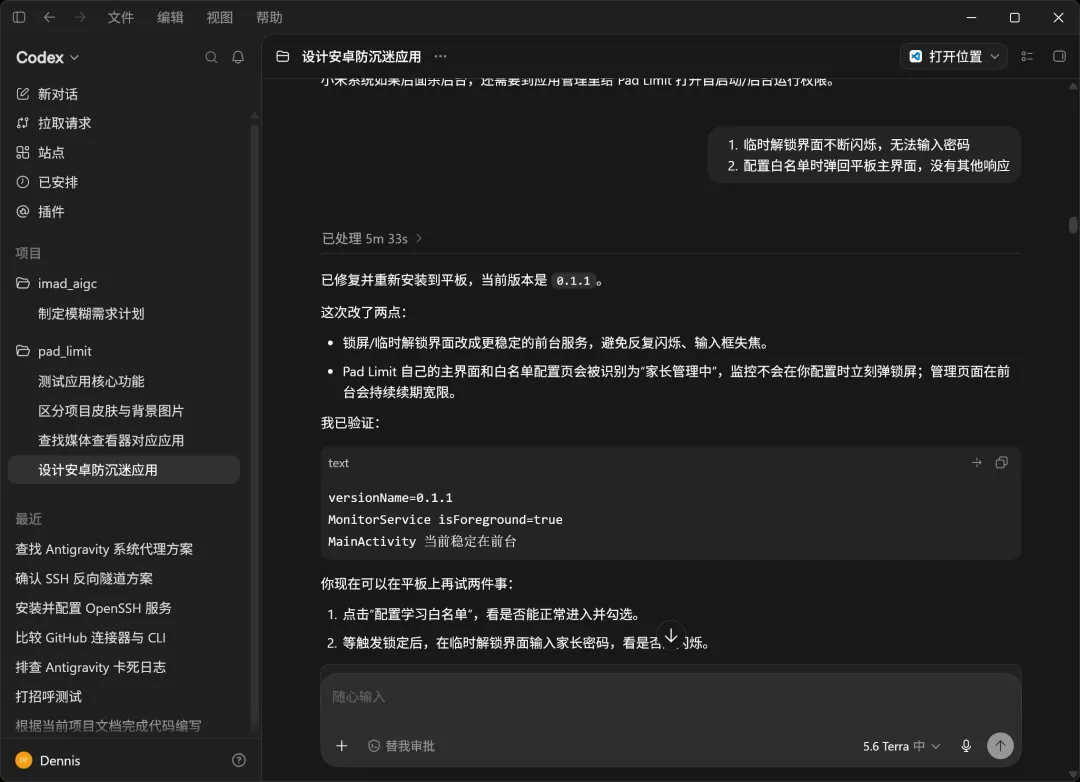Open the 5.6 Terra model dropdown
Image resolution: width=1080 pixels, height=782 pixels.
click(902, 746)
